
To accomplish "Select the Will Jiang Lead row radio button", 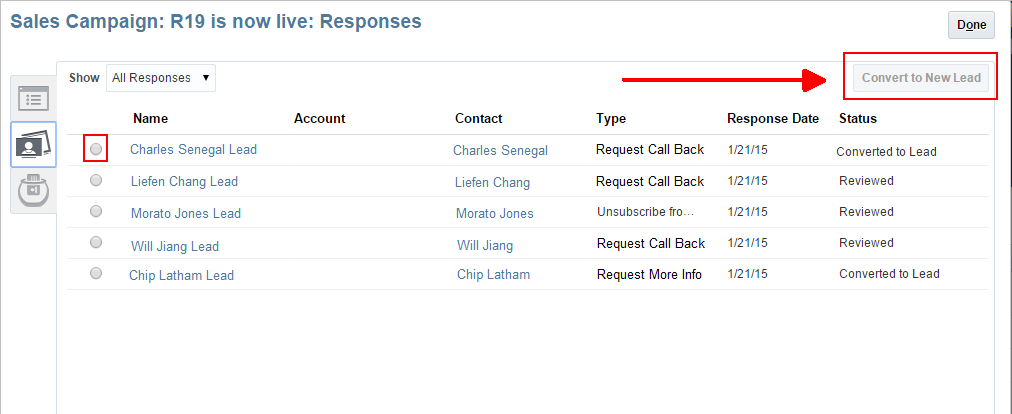I will point(96,242).
